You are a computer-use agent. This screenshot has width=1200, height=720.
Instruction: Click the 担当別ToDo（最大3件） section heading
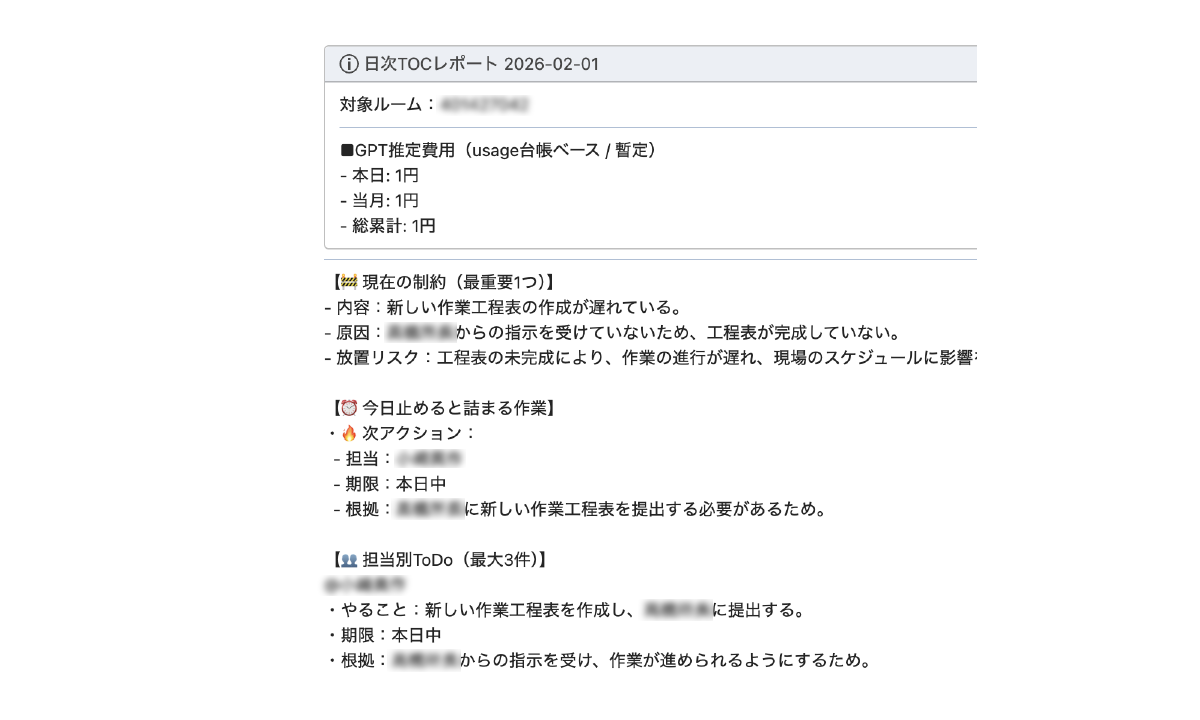(x=440, y=559)
